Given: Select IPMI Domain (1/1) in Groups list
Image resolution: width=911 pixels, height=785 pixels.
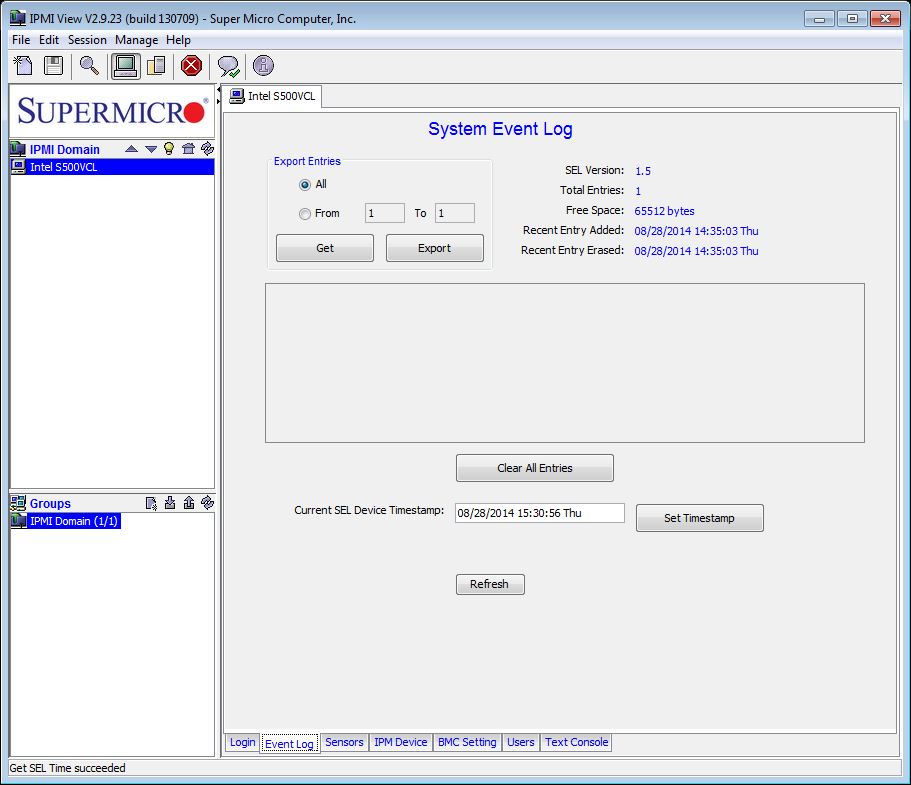Looking at the screenshot, I should click(66, 521).
